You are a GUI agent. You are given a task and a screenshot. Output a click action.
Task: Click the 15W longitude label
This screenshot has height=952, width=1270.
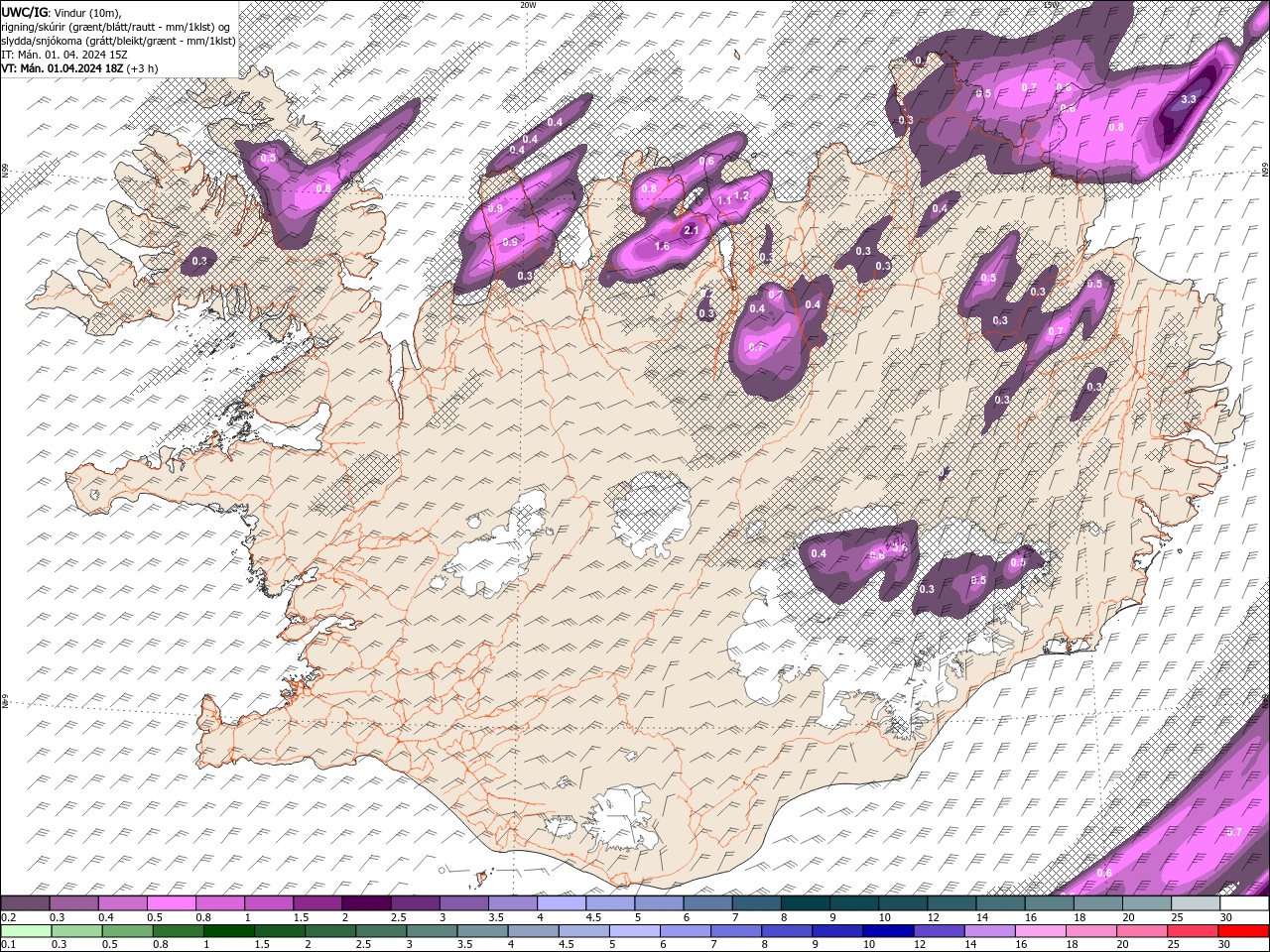(x=1052, y=5)
